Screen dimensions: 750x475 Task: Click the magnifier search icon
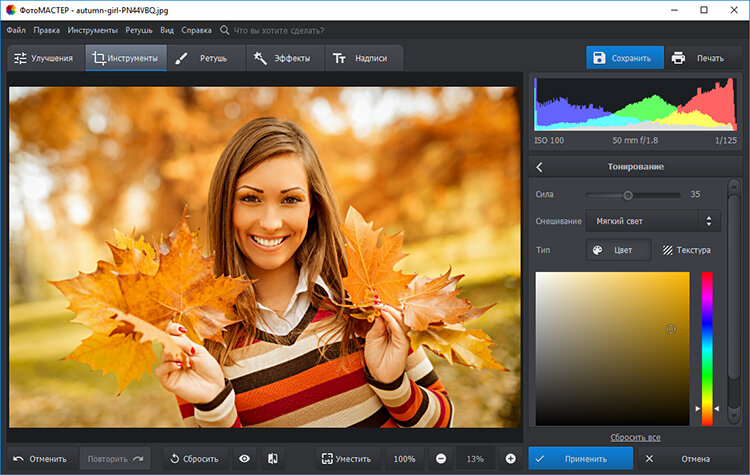224,30
